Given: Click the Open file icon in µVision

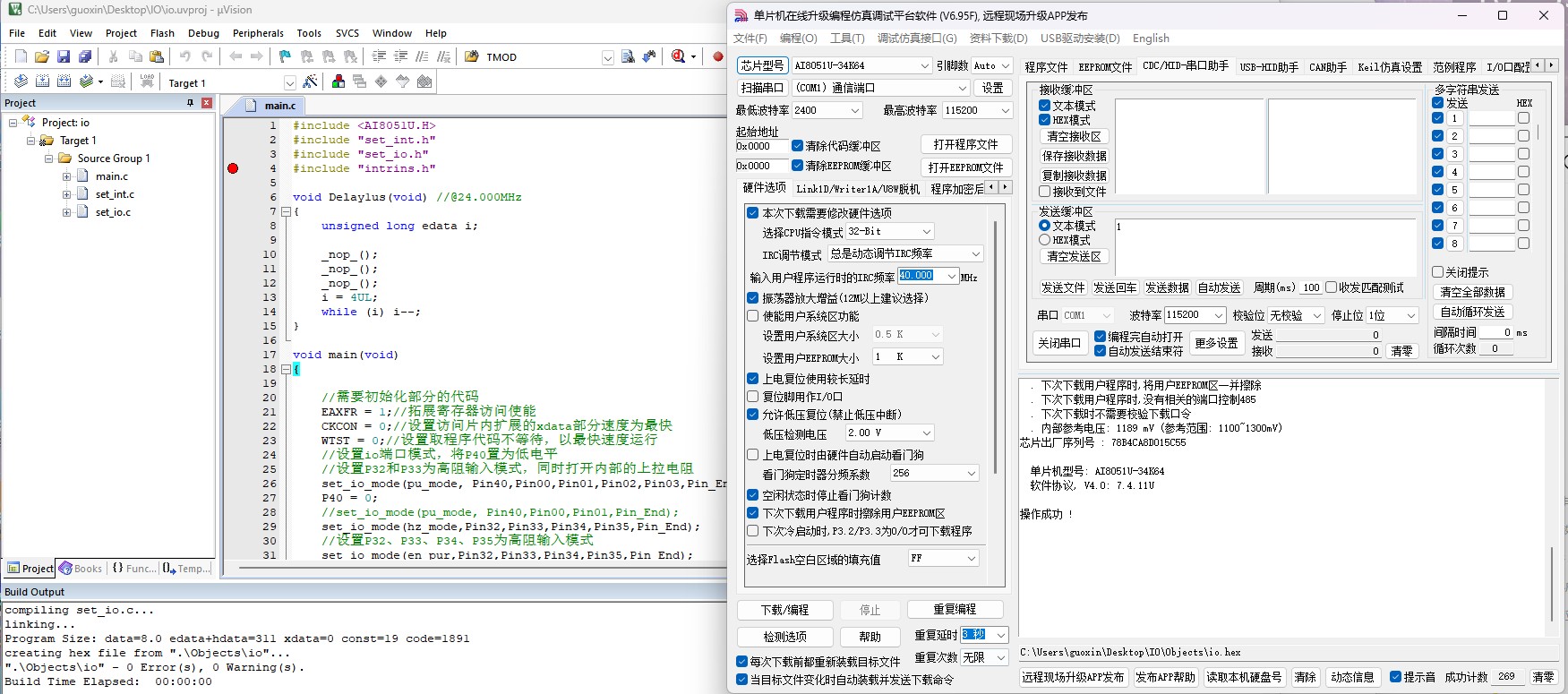Looking at the screenshot, I should 42,56.
